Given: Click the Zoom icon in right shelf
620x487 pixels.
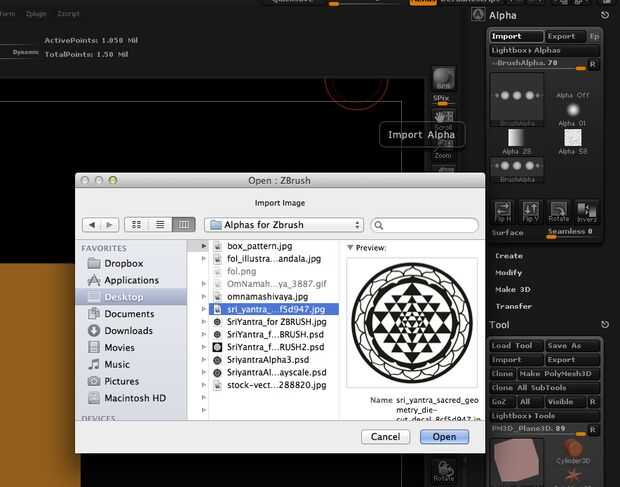Looking at the screenshot, I should (444, 150).
